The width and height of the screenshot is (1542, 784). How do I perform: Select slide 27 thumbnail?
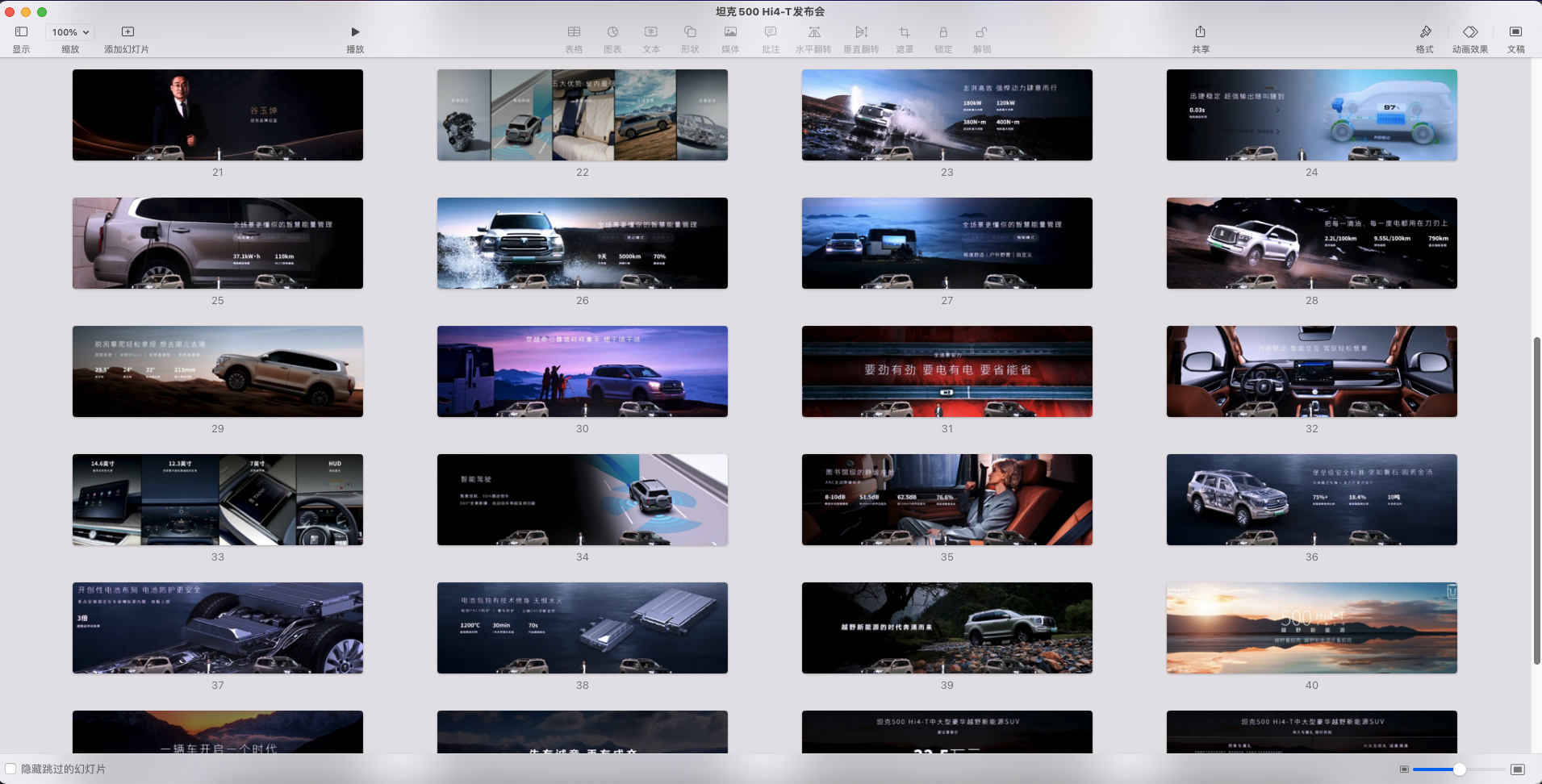click(x=947, y=243)
